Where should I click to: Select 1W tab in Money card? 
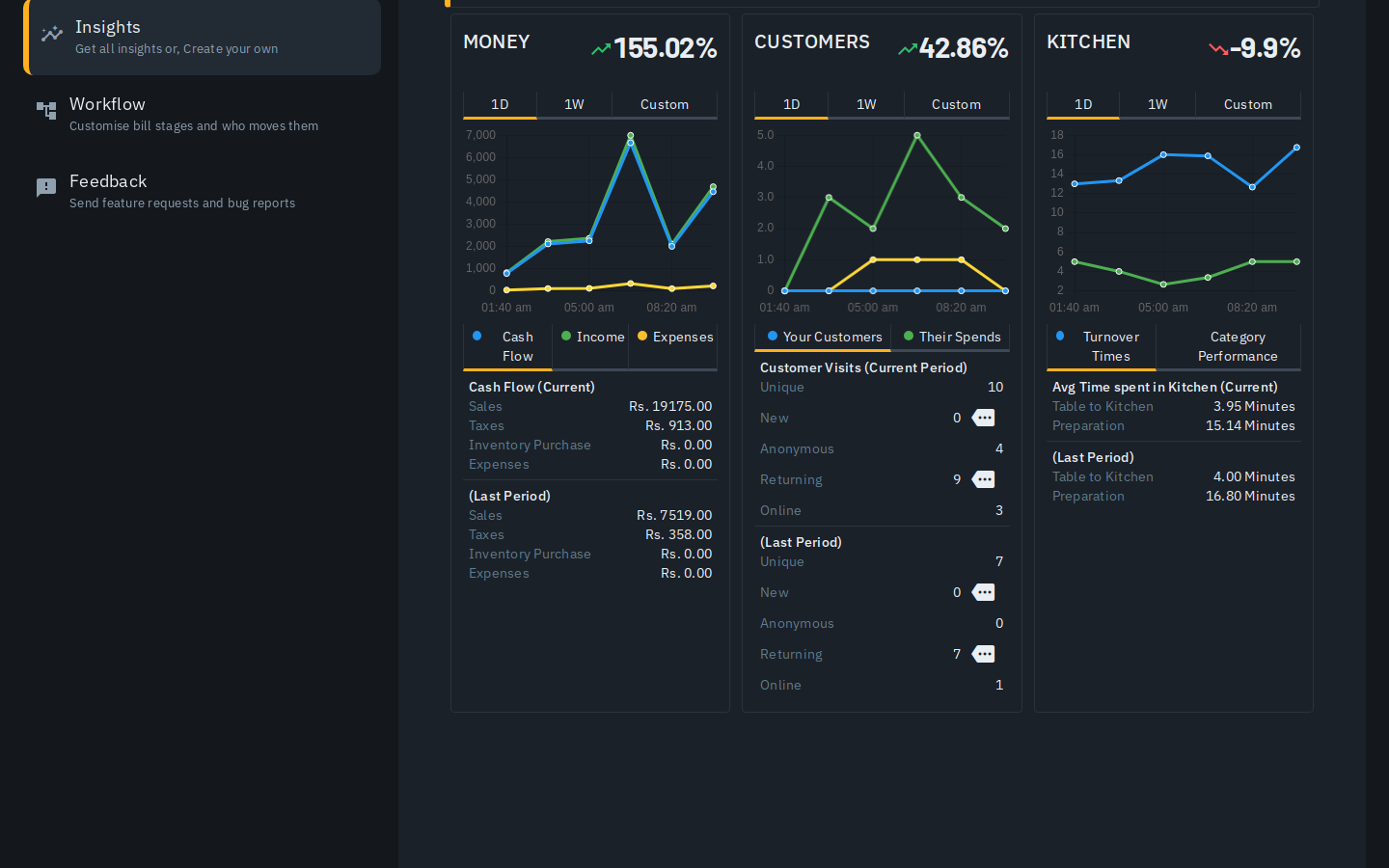(x=574, y=104)
